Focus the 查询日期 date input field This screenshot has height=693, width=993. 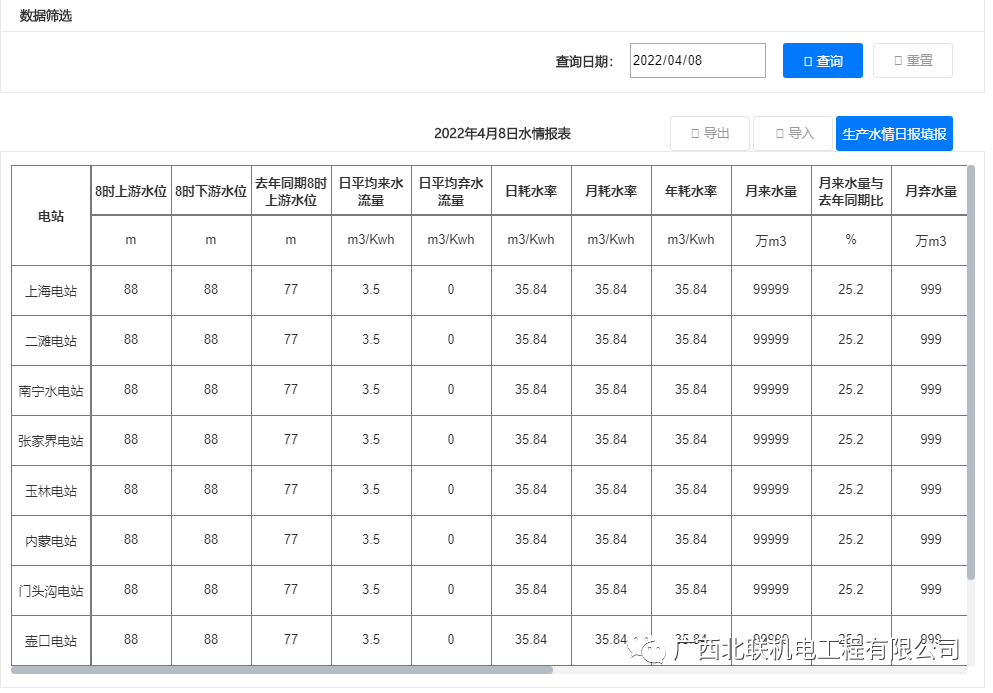coord(697,60)
